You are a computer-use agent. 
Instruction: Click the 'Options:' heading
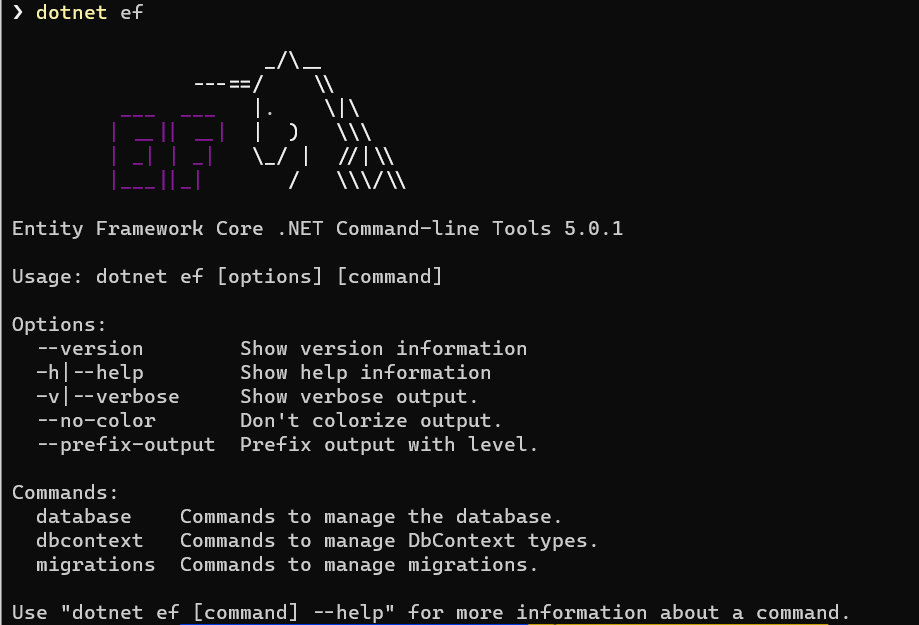tap(59, 325)
